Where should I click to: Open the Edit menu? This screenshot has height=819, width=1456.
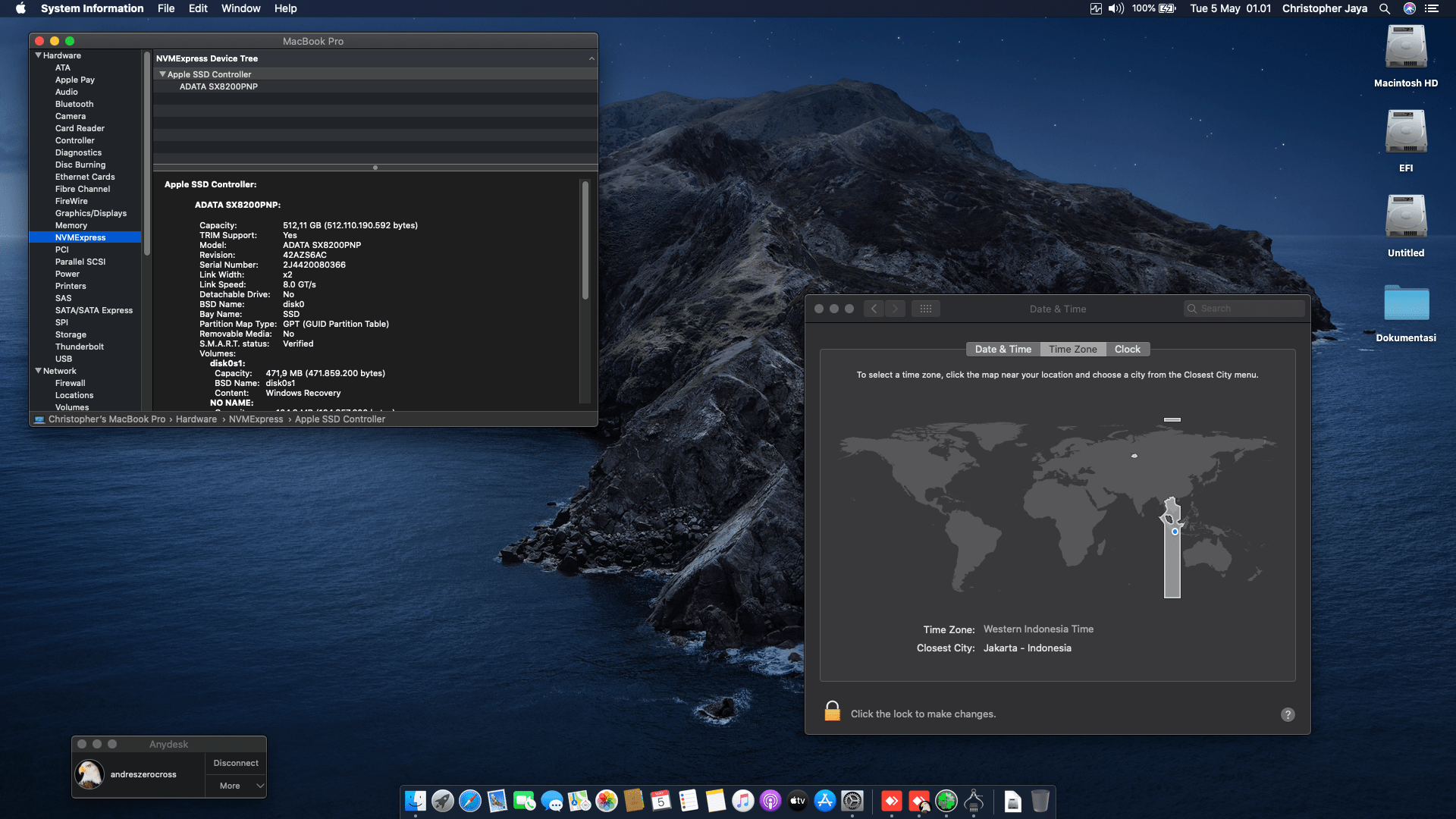pyautogui.click(x=198, y=8)
